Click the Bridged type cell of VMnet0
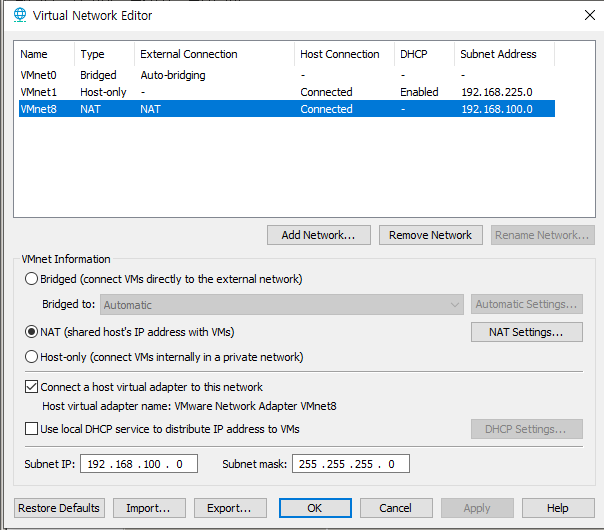This screenshot has width=604, height=530. coord(98,75)
